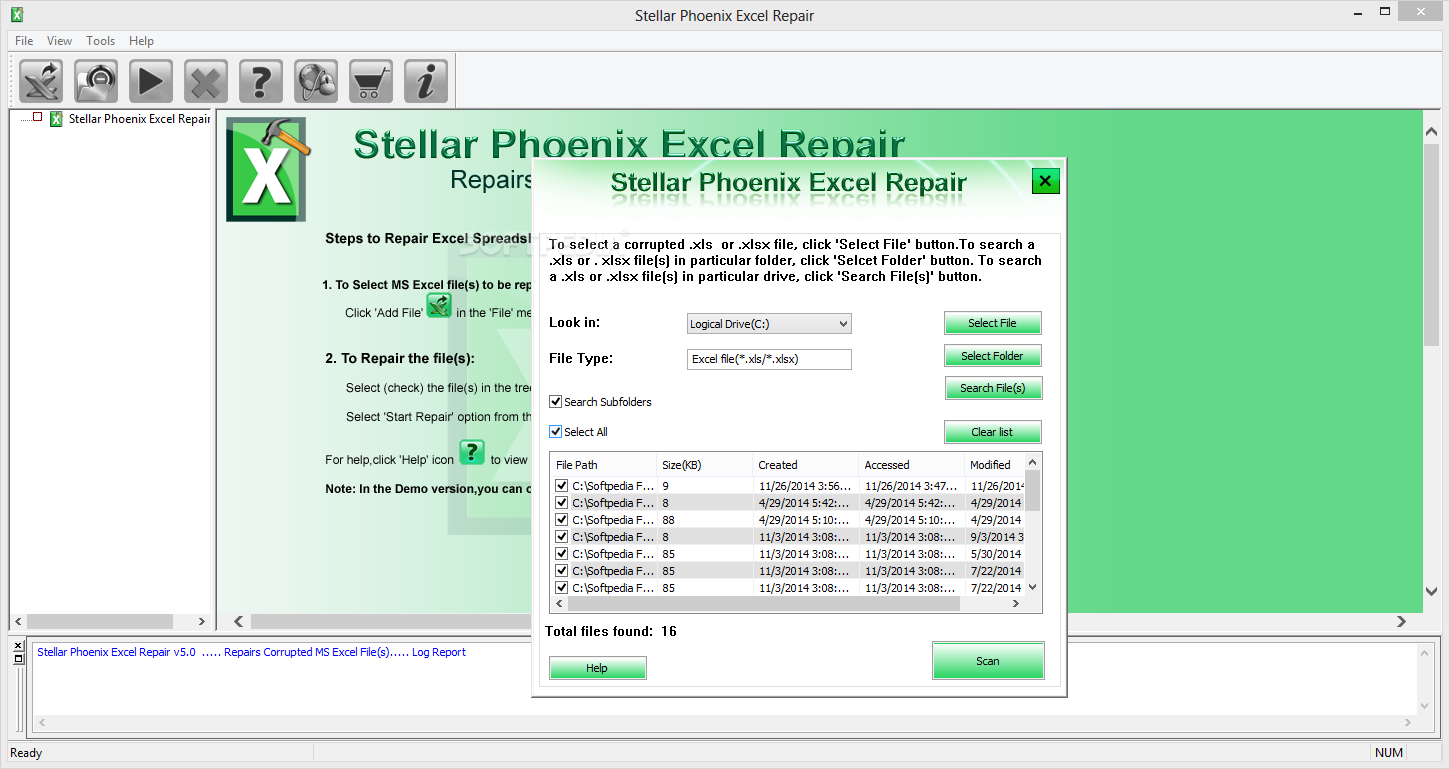Screen dimensions: 1450x769
Task: Click the file list scroll up arrow
Action: 1033,461
